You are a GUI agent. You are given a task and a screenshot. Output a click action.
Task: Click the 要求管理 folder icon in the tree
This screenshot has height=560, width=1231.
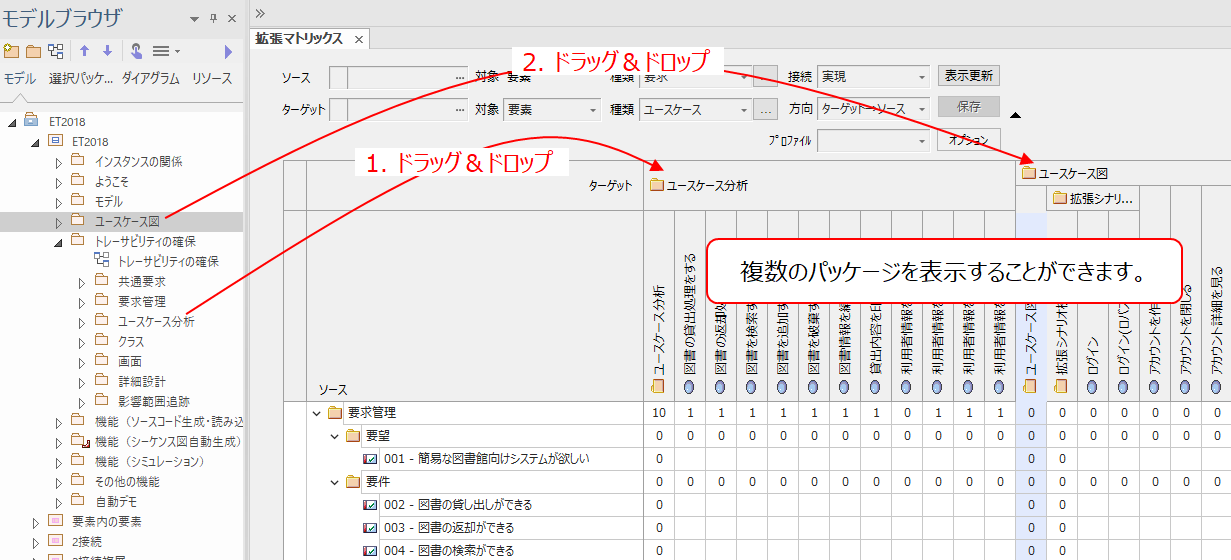[101, 300]
